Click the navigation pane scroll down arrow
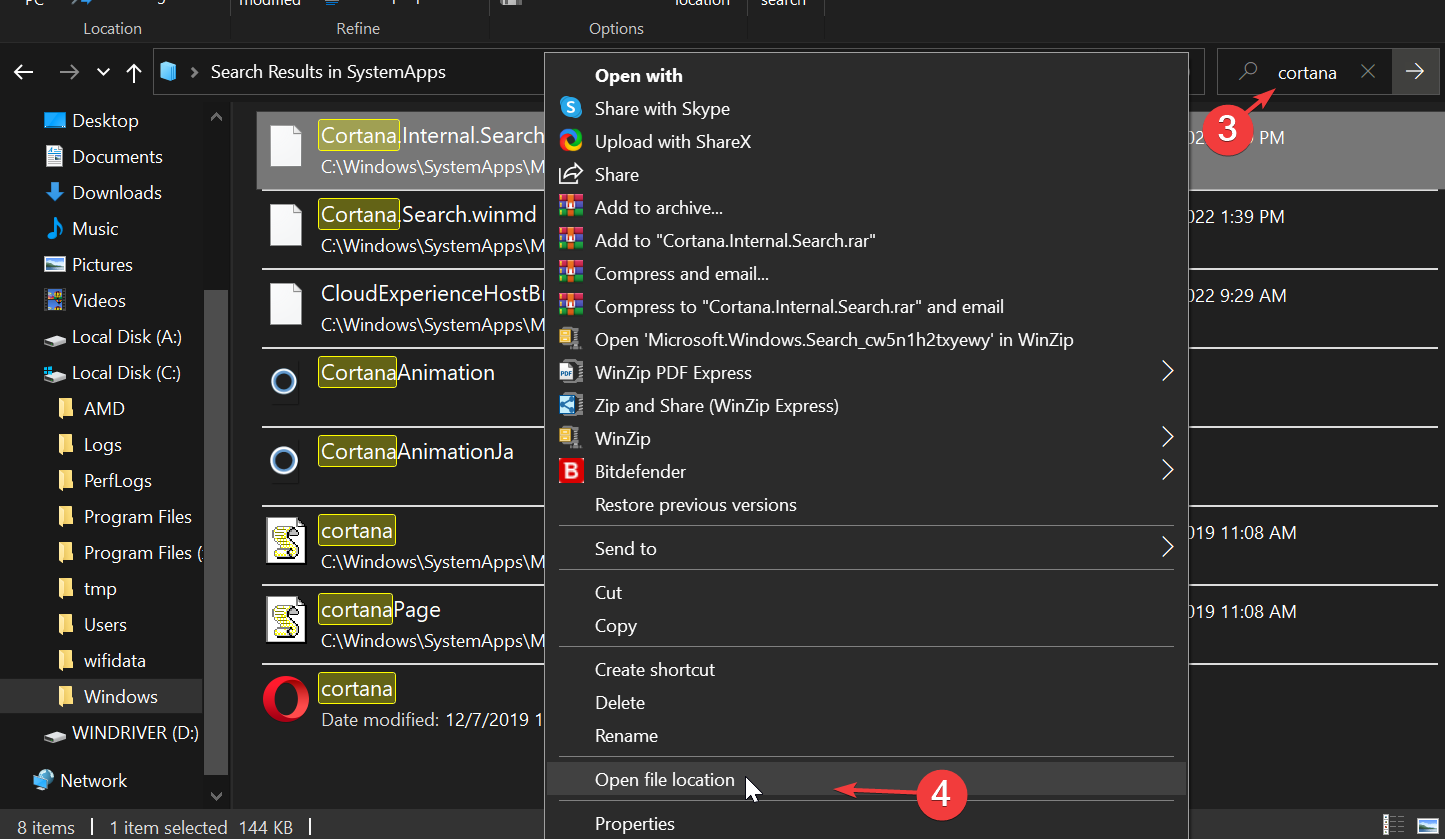This screenshot has height=839, width=1445. tap(216, 797)
